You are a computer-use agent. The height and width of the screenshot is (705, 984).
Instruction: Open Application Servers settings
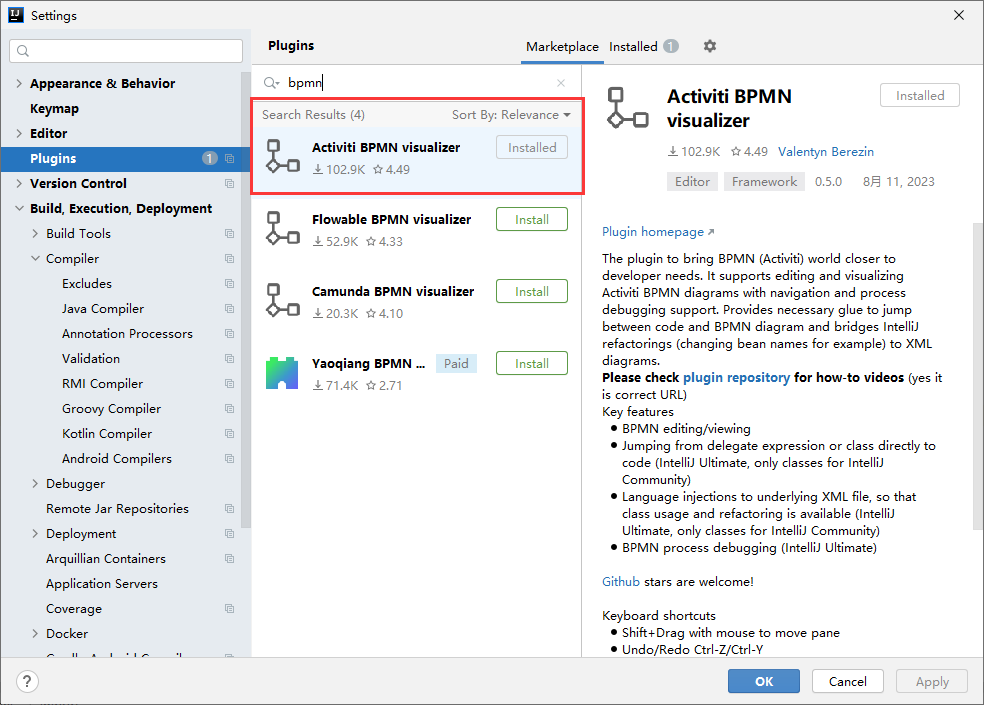click(x=102, y=584)
